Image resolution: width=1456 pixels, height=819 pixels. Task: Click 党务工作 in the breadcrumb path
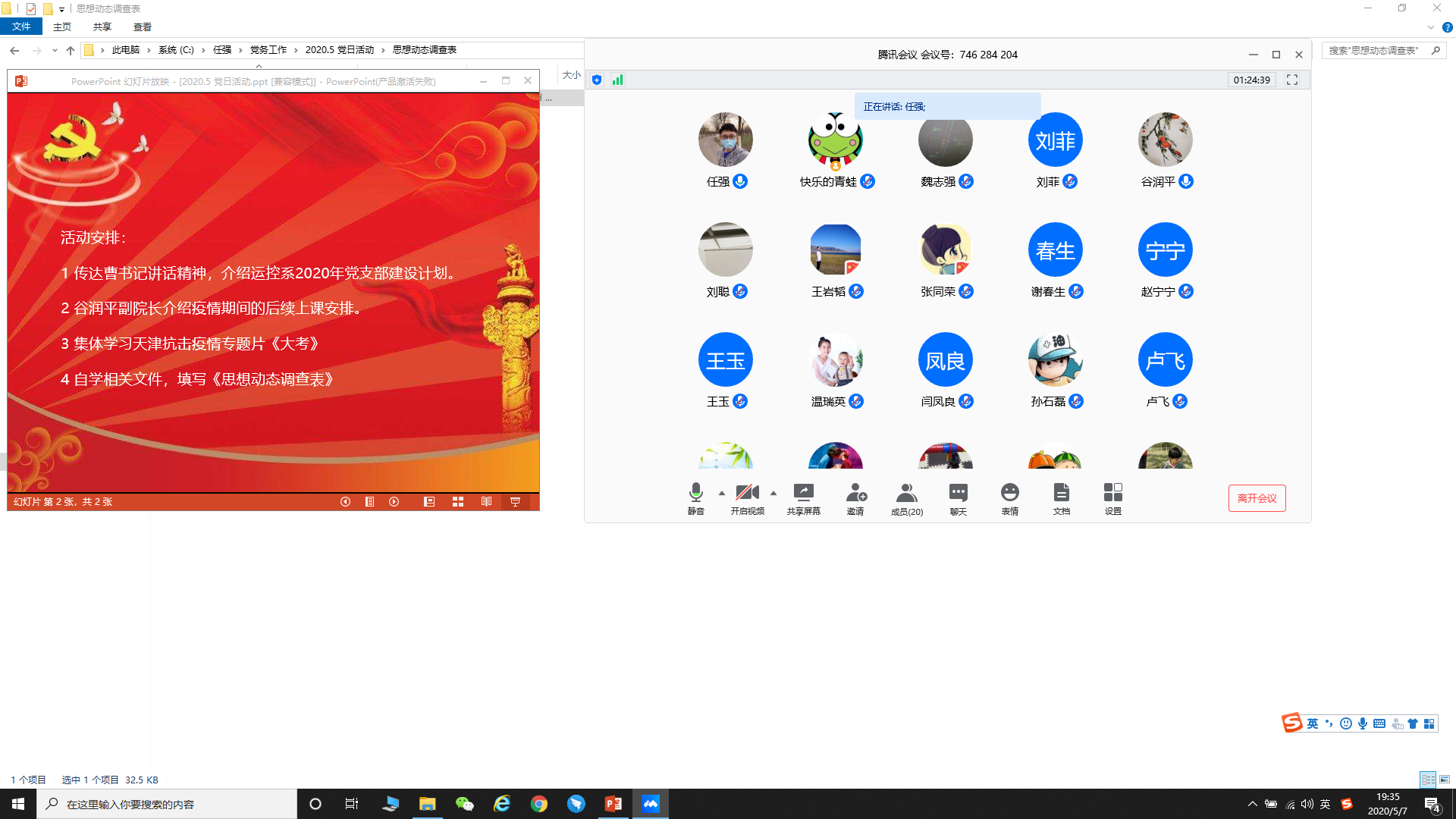coord(268,50)
